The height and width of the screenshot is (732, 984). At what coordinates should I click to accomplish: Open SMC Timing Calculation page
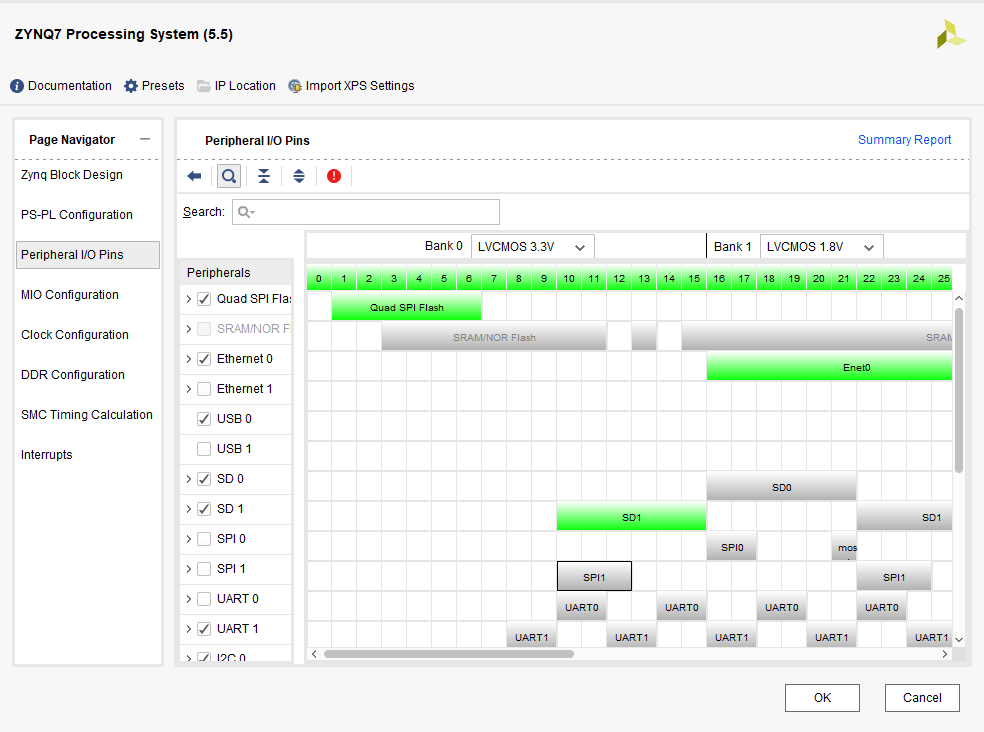click(x=87, y=415)
